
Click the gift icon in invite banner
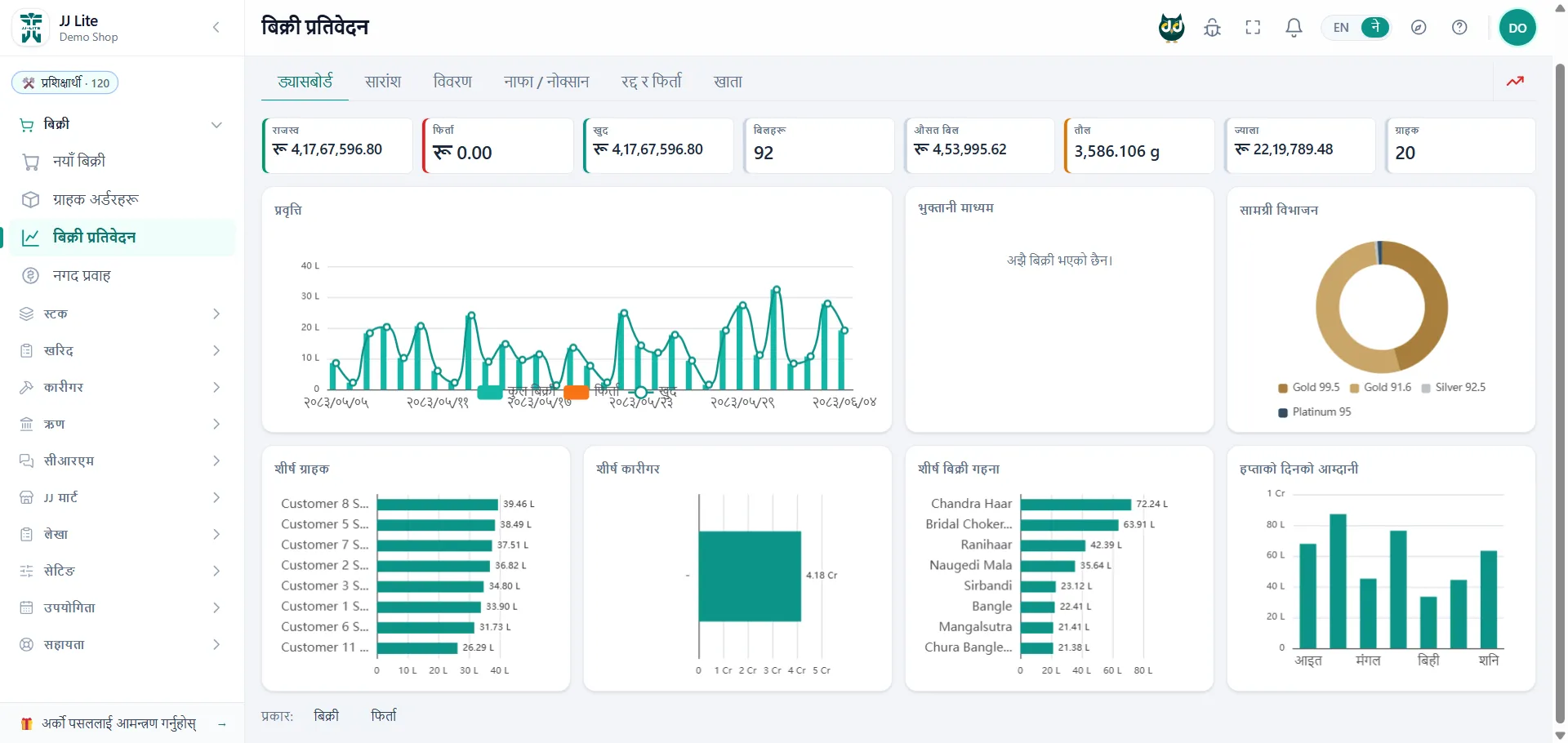(x=26, y=723)
